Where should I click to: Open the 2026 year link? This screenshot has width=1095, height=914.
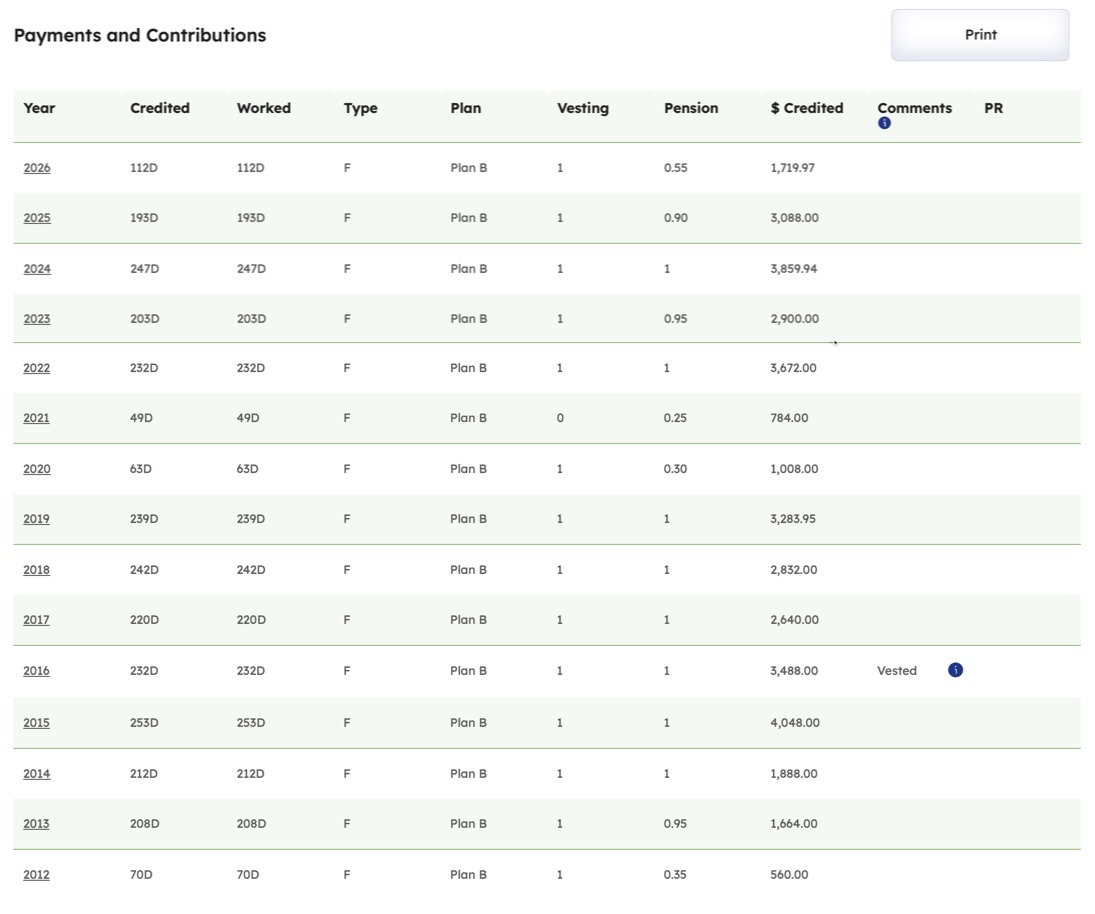[x=37, y=168]
